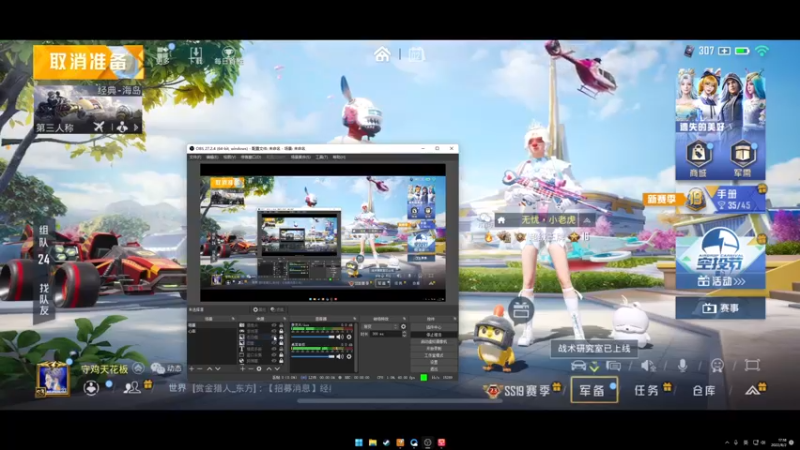The height and width of the screenshot is (450, 800).
Task: Remove scene with OBS scenes minus icon
Action: tap(199, 369)
